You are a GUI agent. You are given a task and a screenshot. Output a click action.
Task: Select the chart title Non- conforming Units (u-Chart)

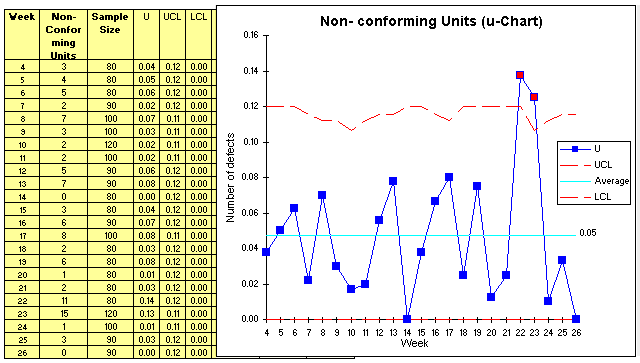tap(431, 21)
